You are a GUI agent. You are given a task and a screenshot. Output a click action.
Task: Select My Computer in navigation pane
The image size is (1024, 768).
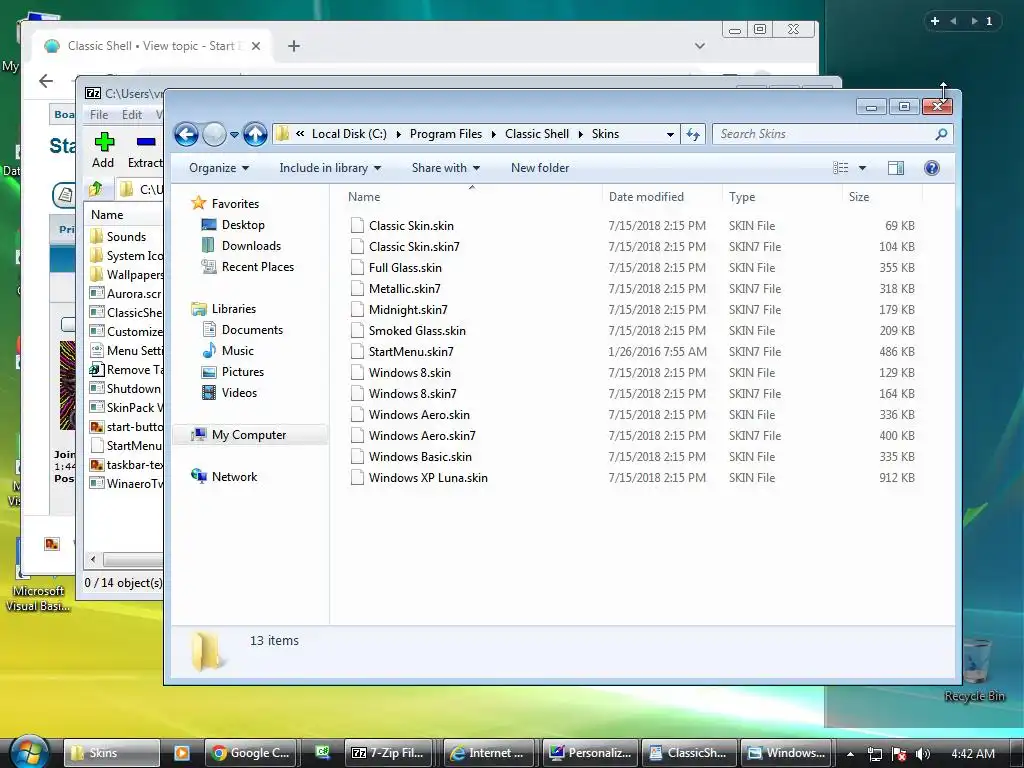249,435
